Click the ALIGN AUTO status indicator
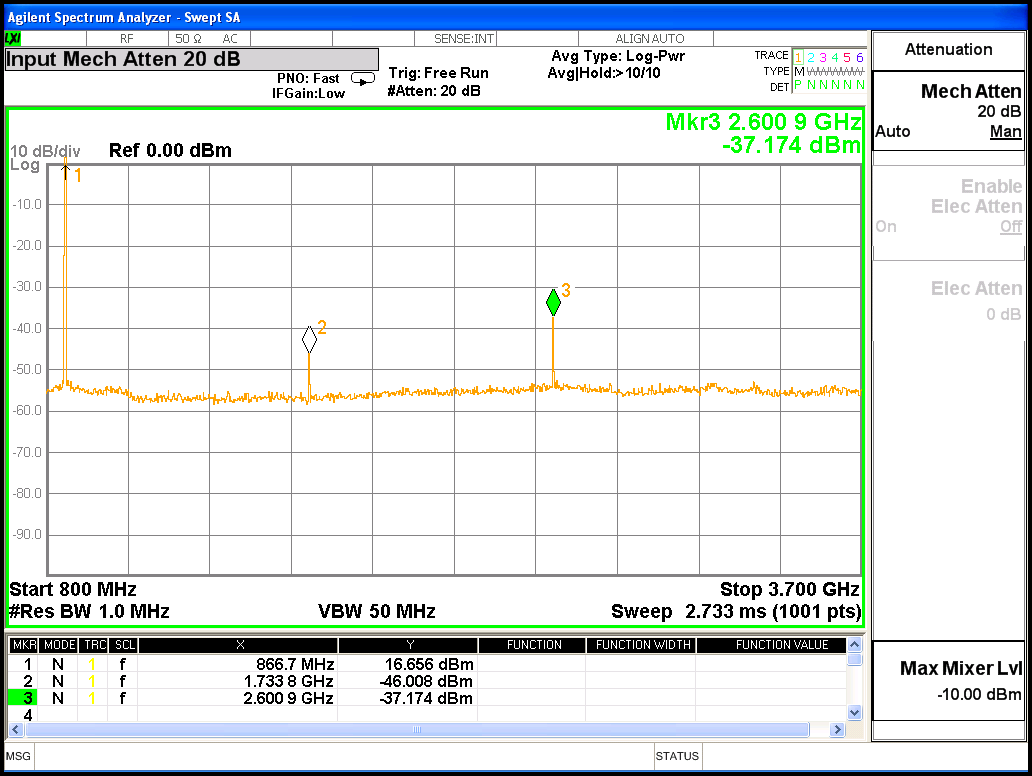This screenshot has width=1032, height=776. [x=650, y=39]
